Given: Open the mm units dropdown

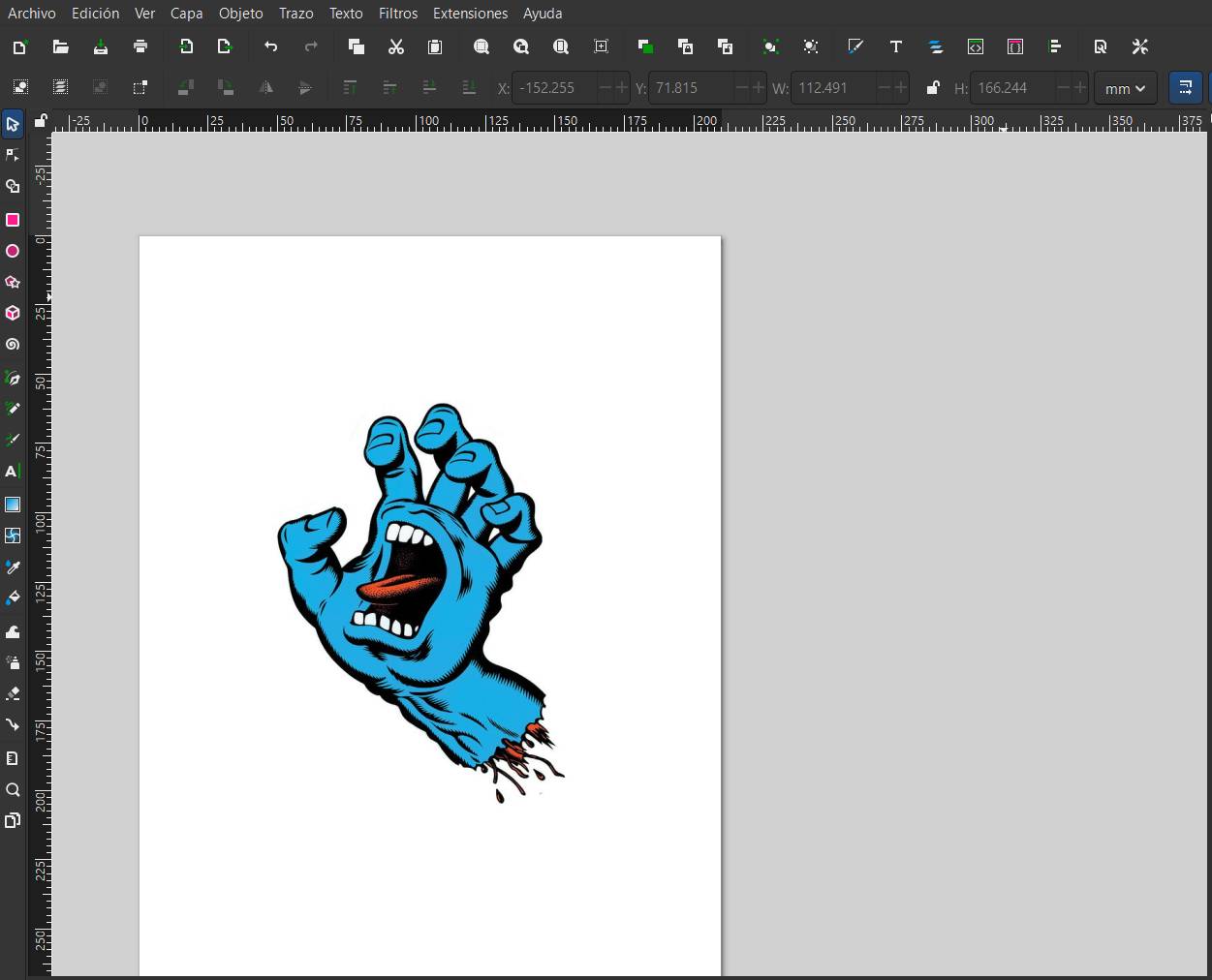Looking at the screenshot, I should (x=1125, y=88).
